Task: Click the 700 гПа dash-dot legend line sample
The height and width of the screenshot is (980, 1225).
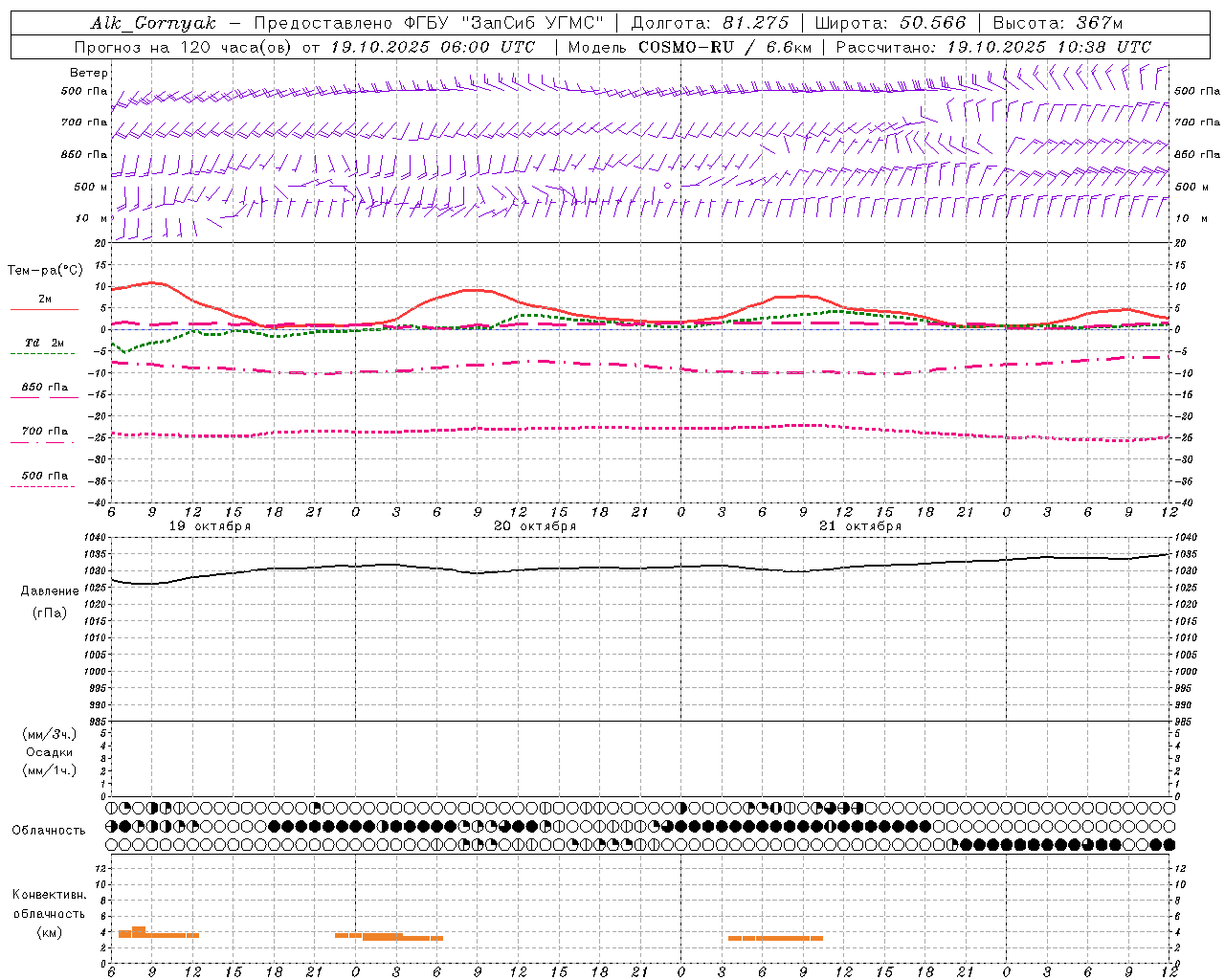Action: pyautogui.click(x=42, y=441)
